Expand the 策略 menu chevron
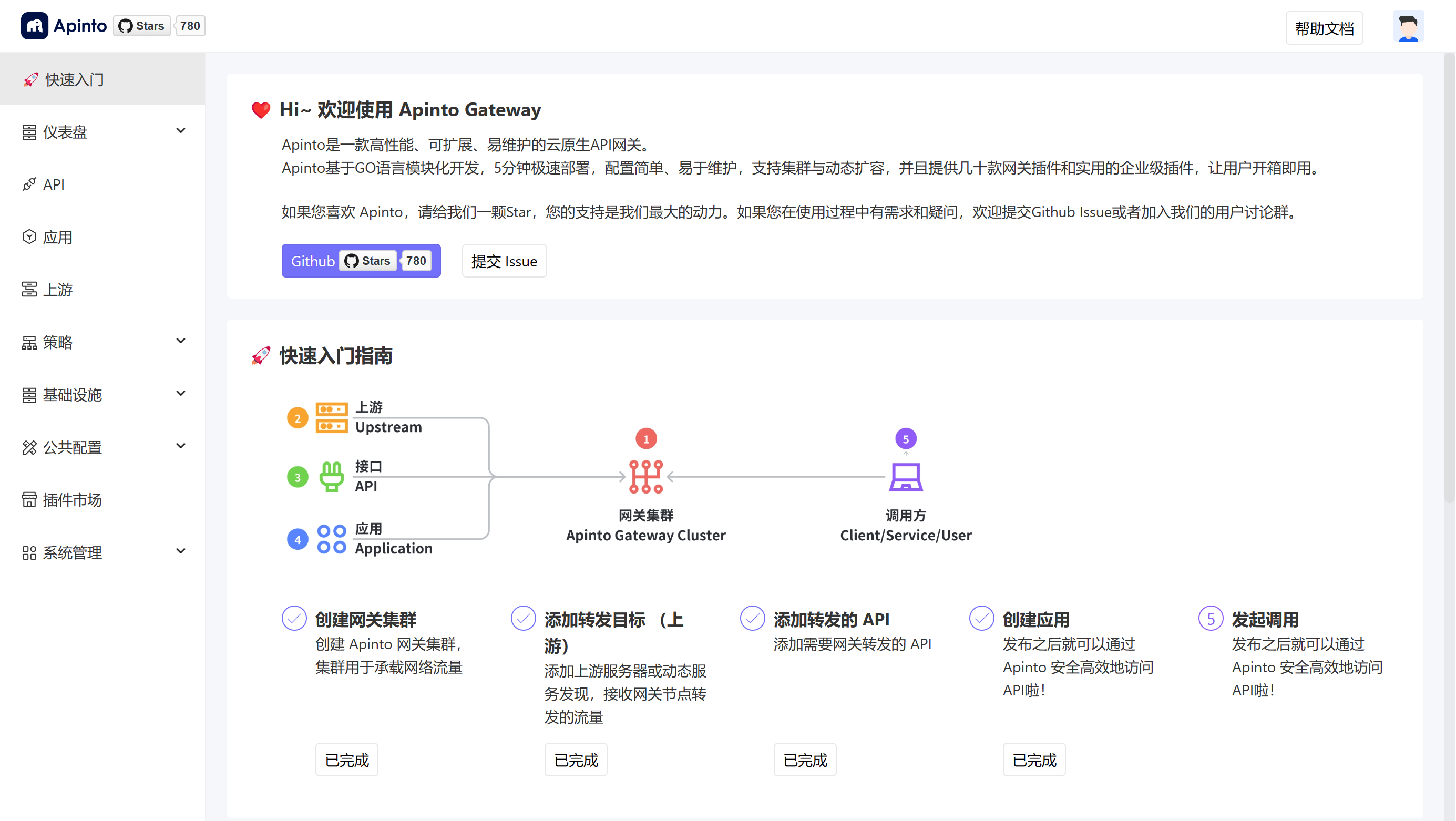 point(181,341)
